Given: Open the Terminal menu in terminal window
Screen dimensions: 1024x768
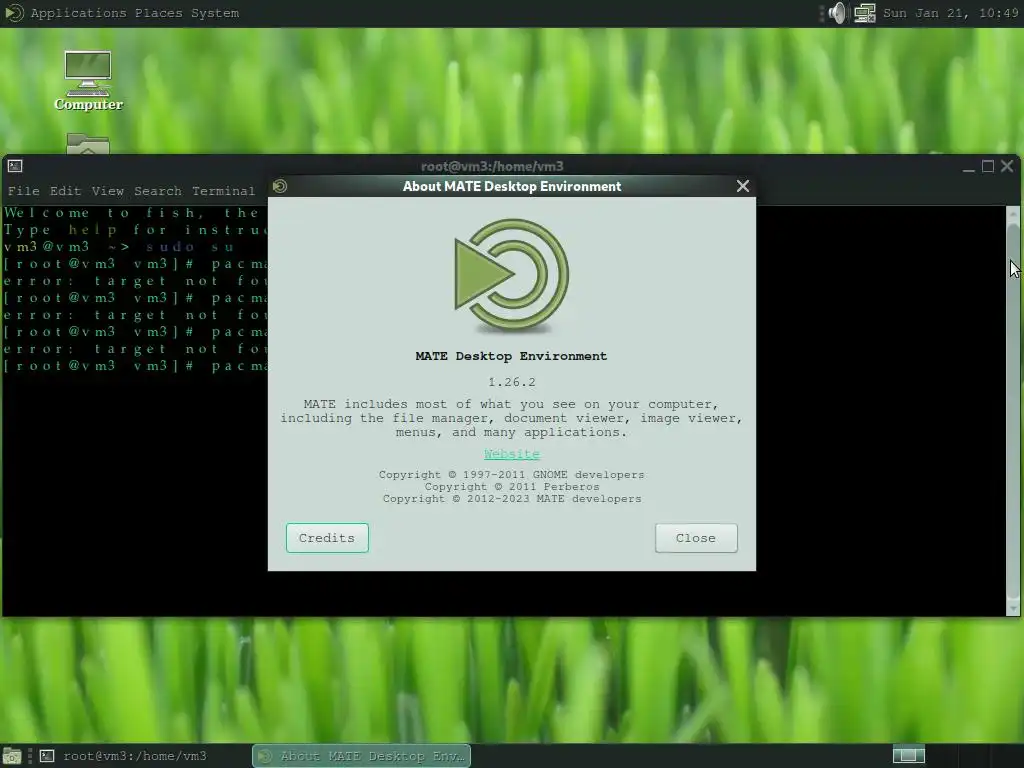Looking at the screenshot, I should click(223, 191).
